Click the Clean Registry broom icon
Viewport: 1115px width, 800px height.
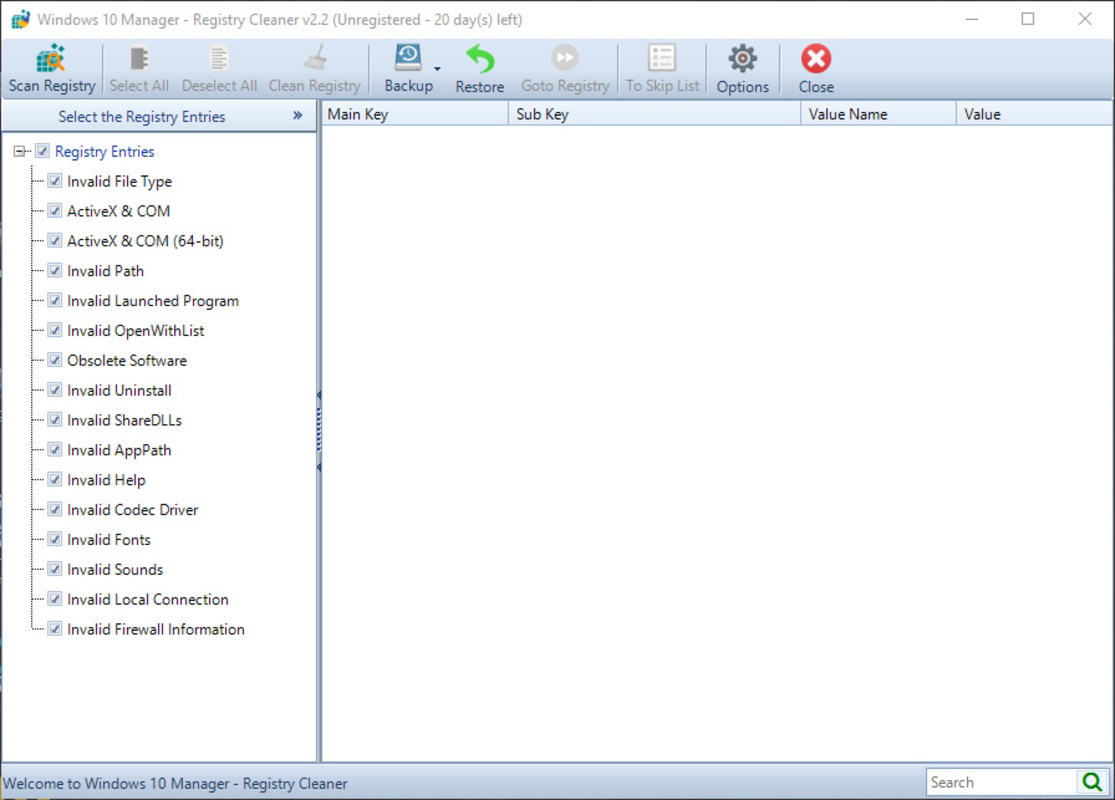coord(315,58)
